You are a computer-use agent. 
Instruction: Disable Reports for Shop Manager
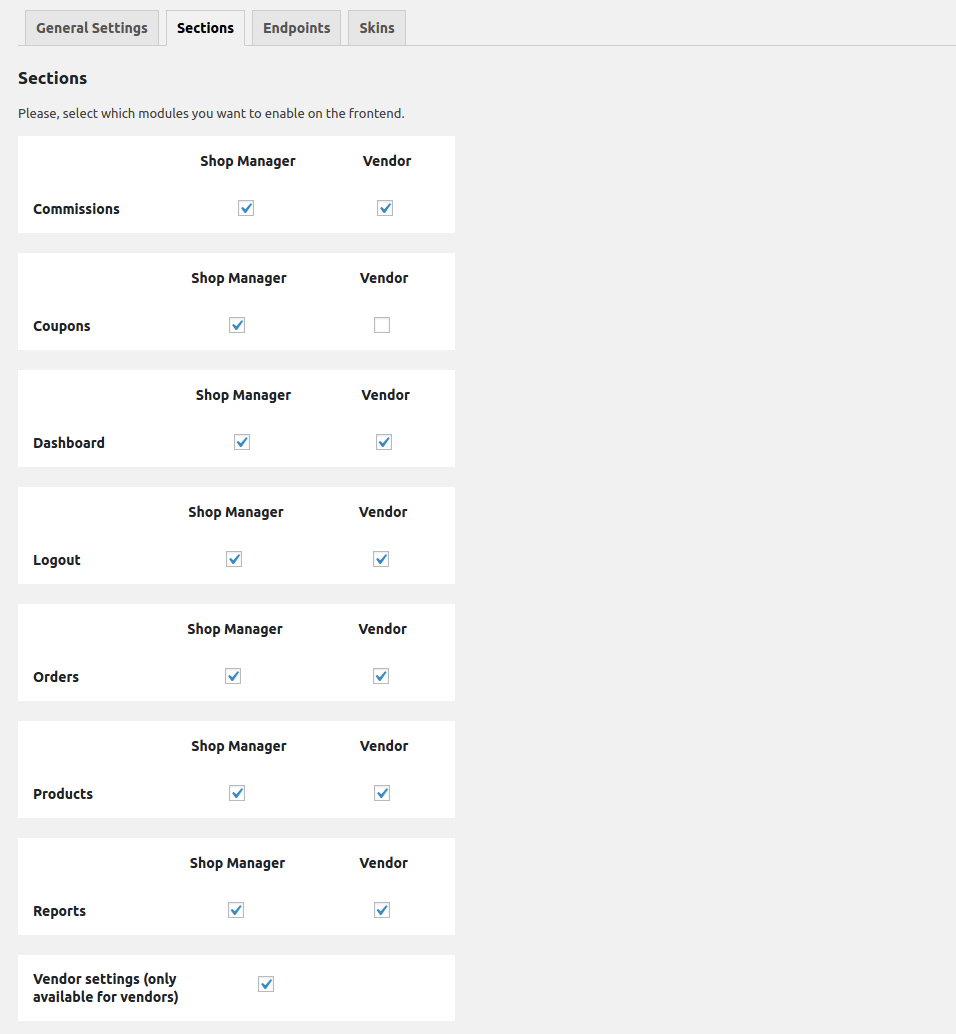click(236, 910)
